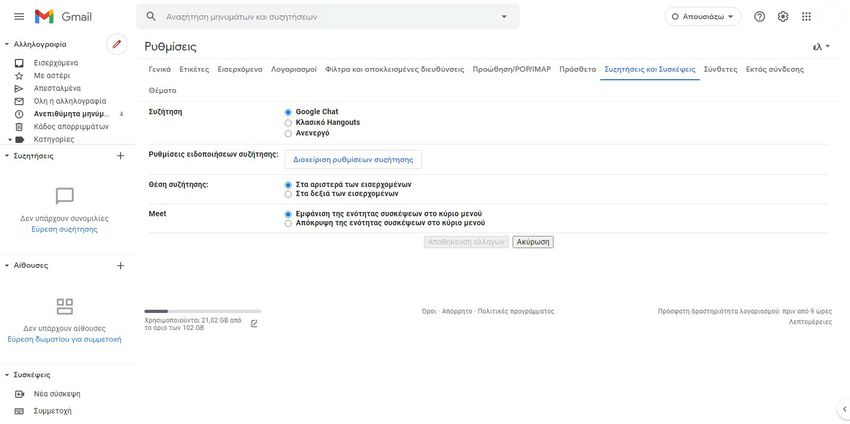
Task: Click the label icon for Κατηγορίες
Action: [20, 139]
